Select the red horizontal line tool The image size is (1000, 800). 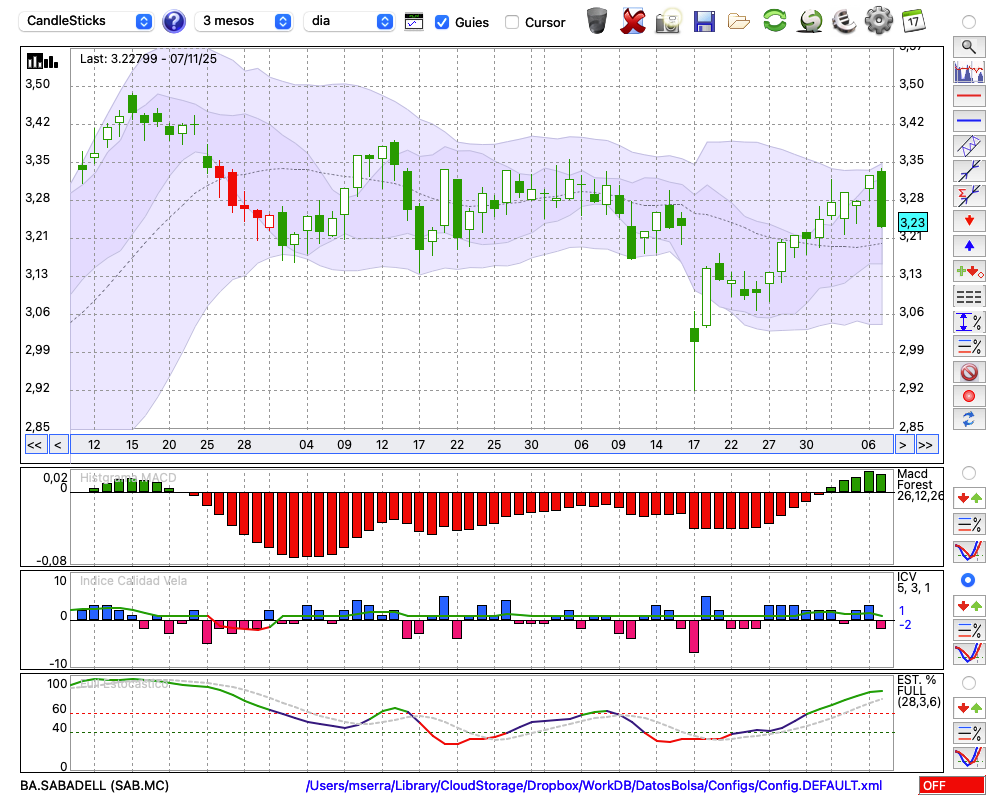968,97
